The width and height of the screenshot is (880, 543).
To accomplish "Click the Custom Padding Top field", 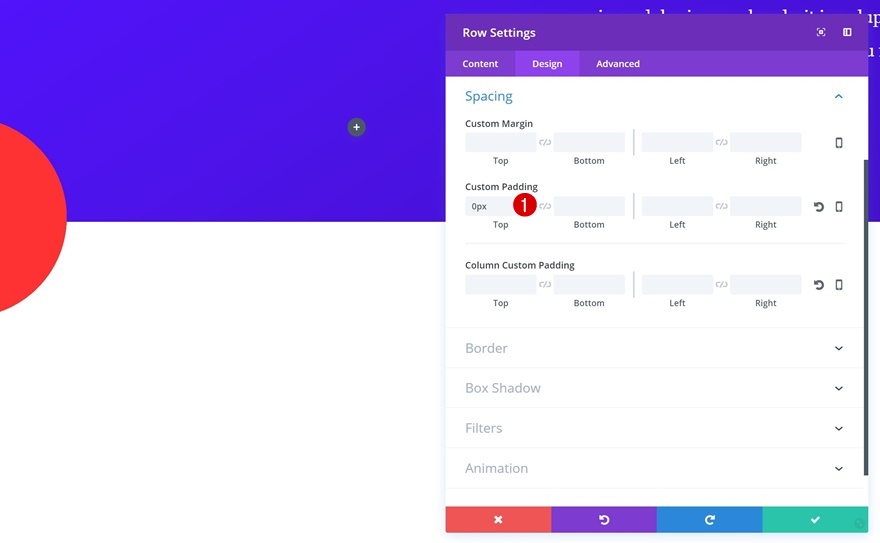I will (x=501, y=206).
